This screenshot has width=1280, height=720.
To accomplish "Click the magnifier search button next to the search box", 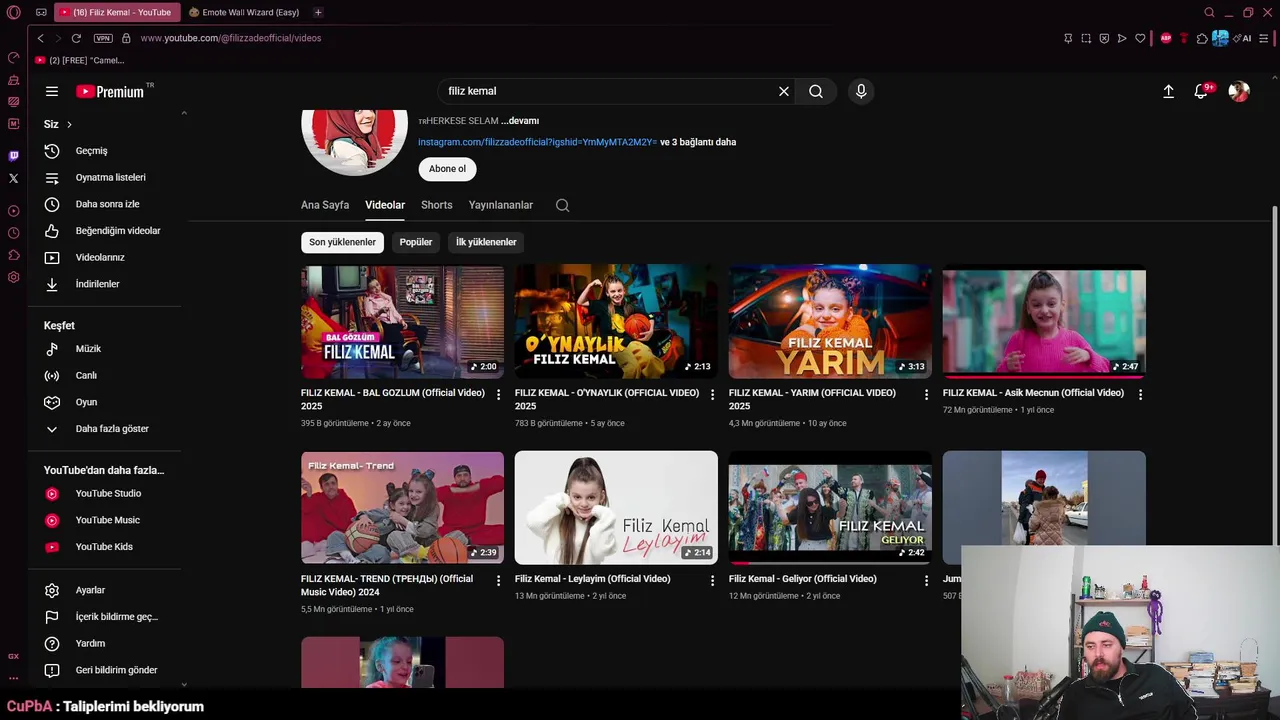I will (816, 91).
